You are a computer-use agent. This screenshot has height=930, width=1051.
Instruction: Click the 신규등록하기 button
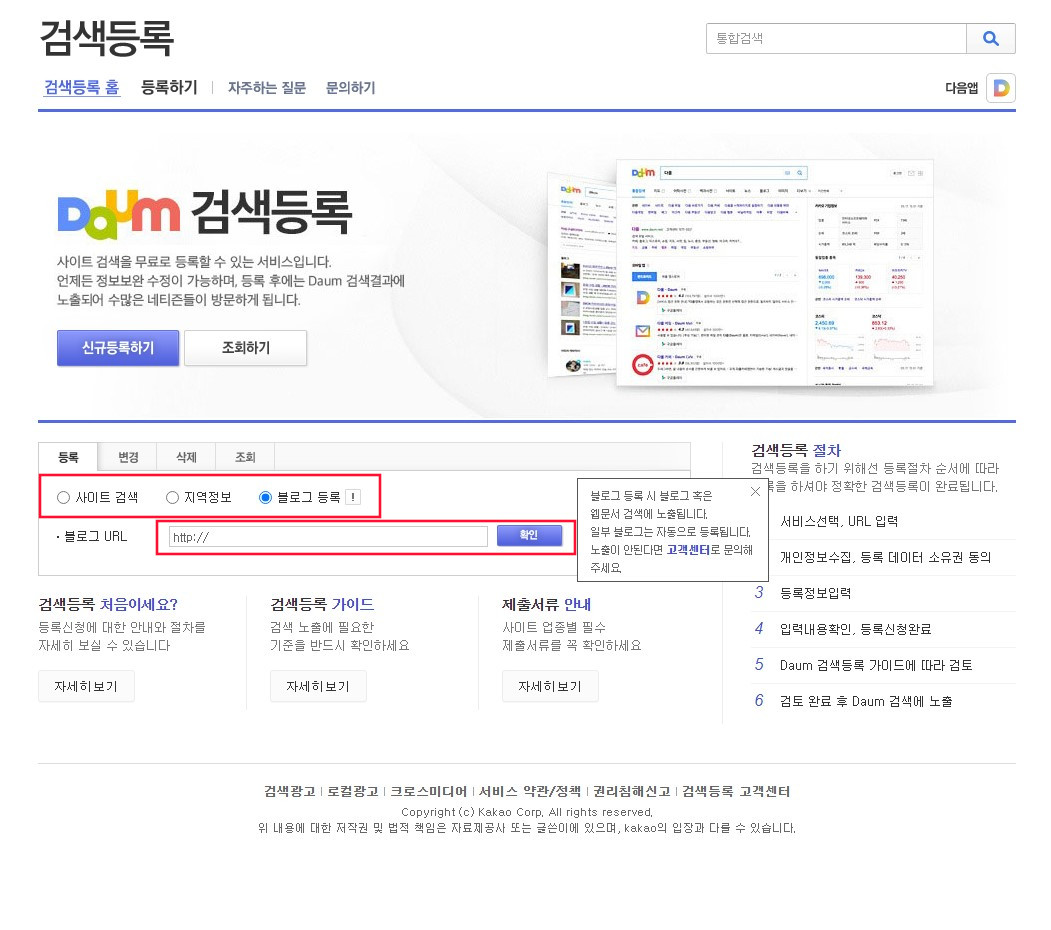tap(118, 348)
